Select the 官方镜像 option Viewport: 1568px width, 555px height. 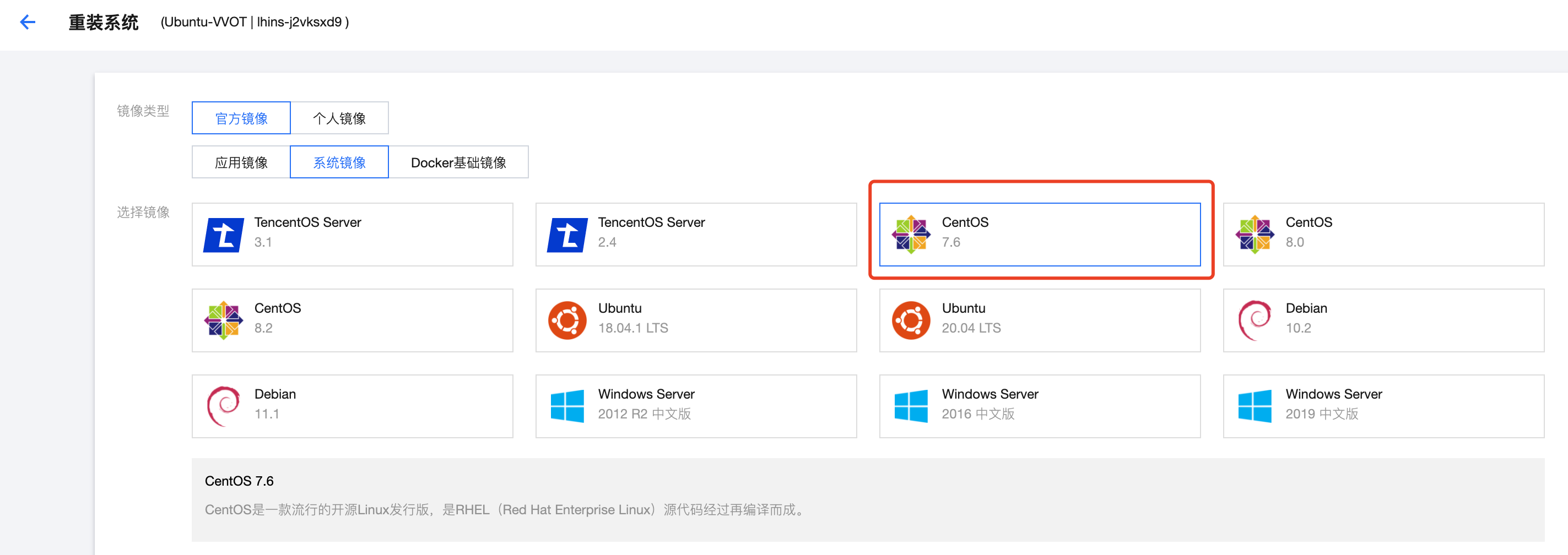[241, 117]
